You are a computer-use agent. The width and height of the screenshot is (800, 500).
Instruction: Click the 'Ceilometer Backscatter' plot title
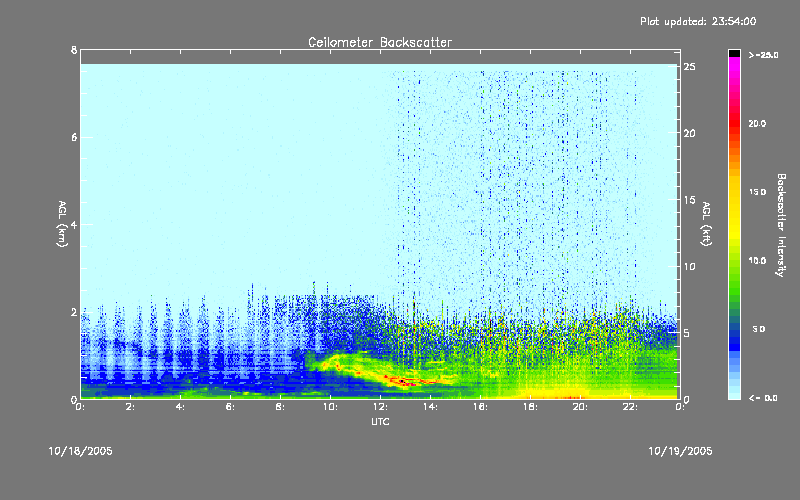click(380, 42)
